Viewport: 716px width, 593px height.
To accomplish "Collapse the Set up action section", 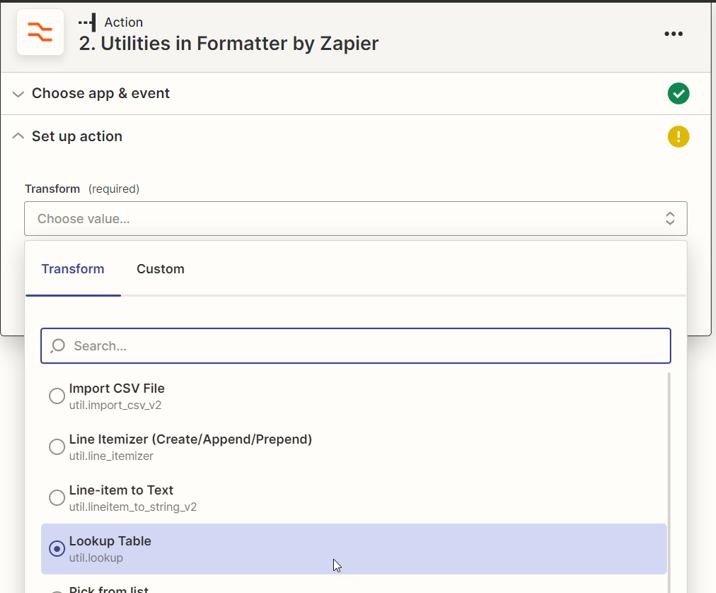I will click(x=18, y=137).
